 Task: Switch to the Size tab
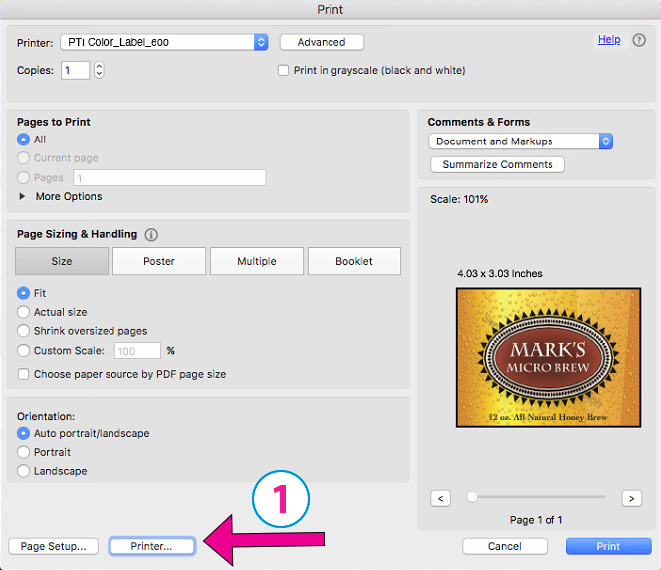point(62,261)
